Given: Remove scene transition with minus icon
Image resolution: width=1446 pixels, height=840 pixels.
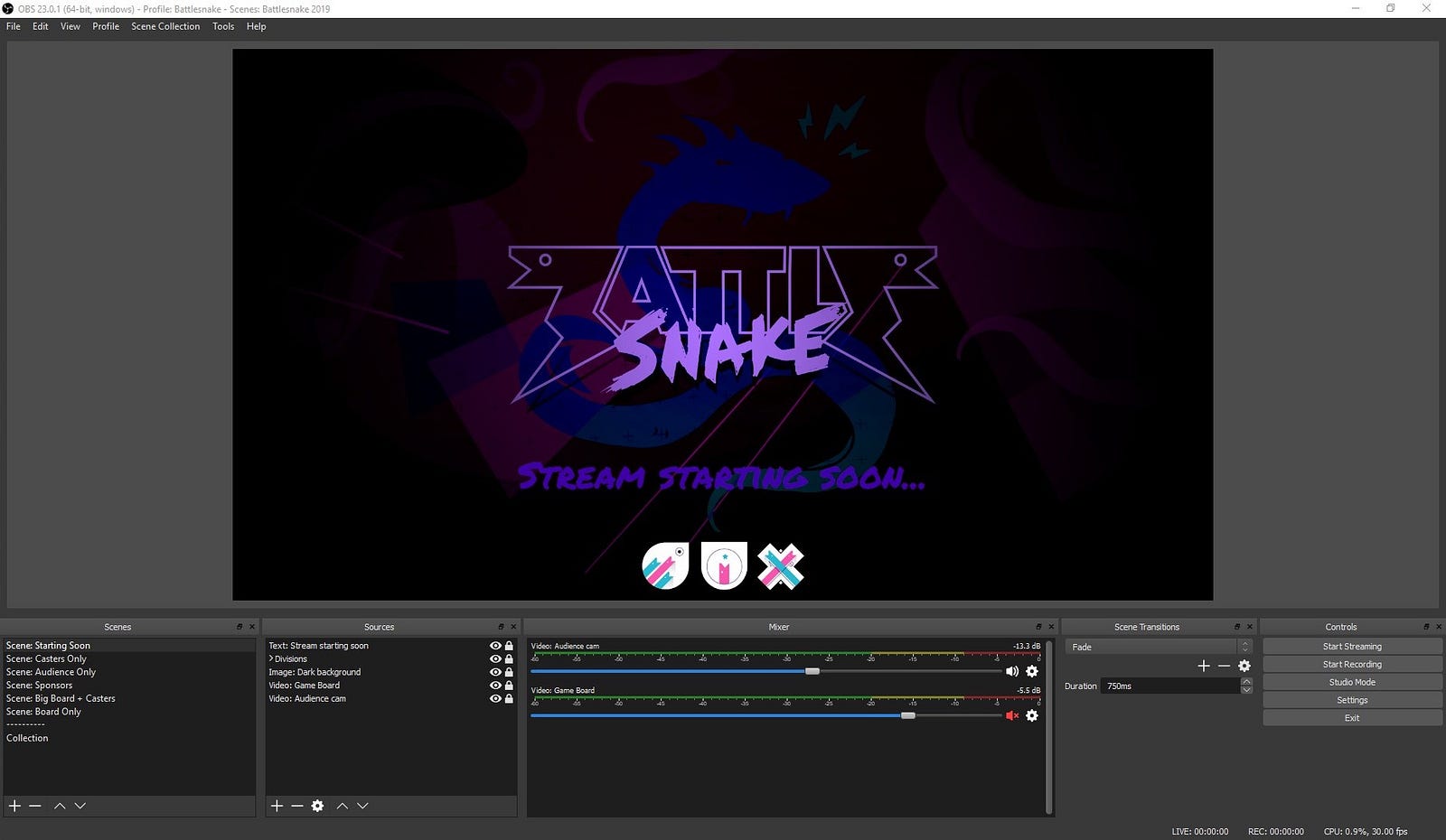Looking at the screenshot, I should click(x=1224, y=666).
